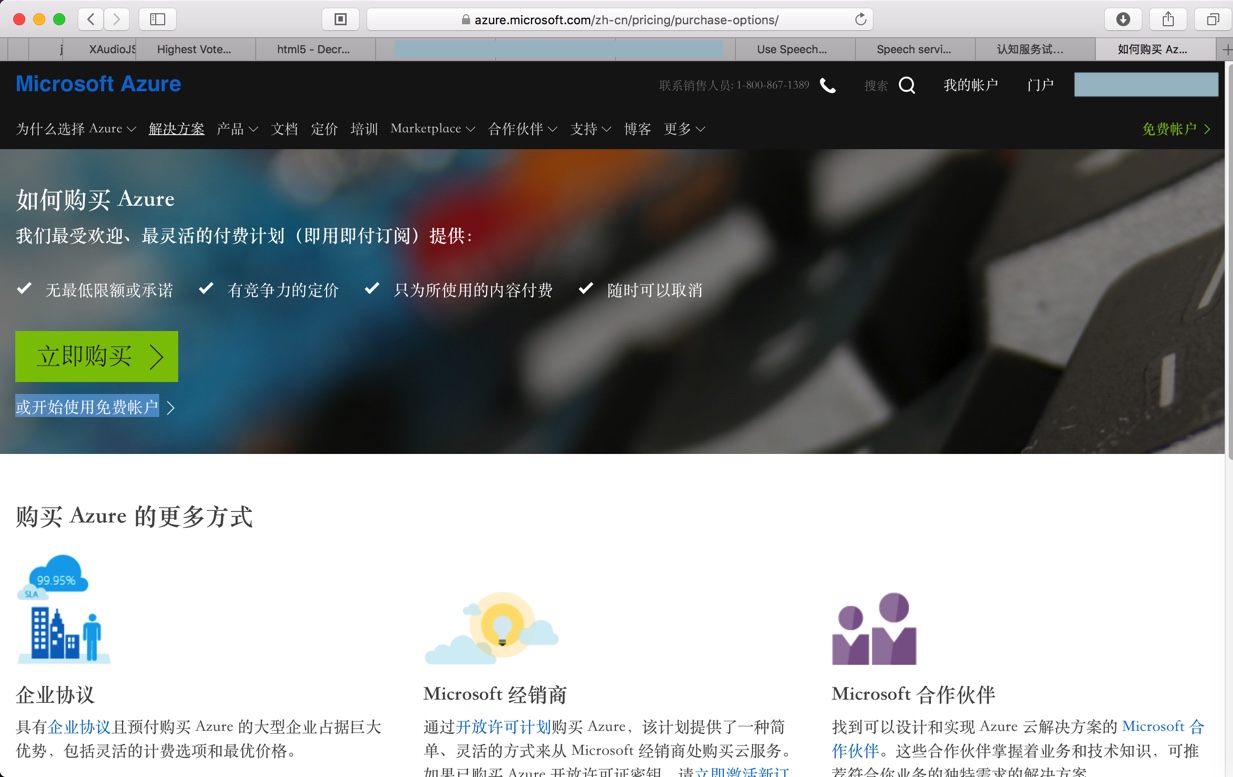This screenshot has width=1233, height=777.
Task: Switch to the Highest Vote... tab
Action: (196, 49)
